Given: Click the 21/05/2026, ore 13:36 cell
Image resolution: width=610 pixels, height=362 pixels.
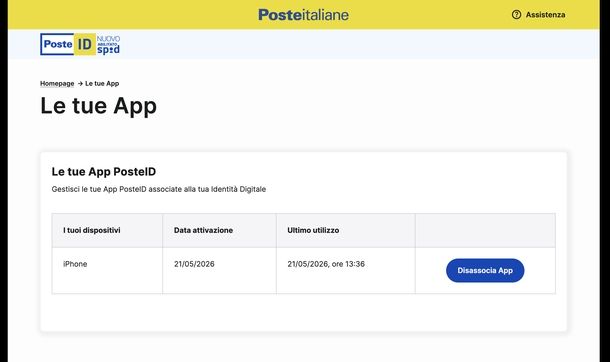Looking at the screenshot, I should 345,270.
